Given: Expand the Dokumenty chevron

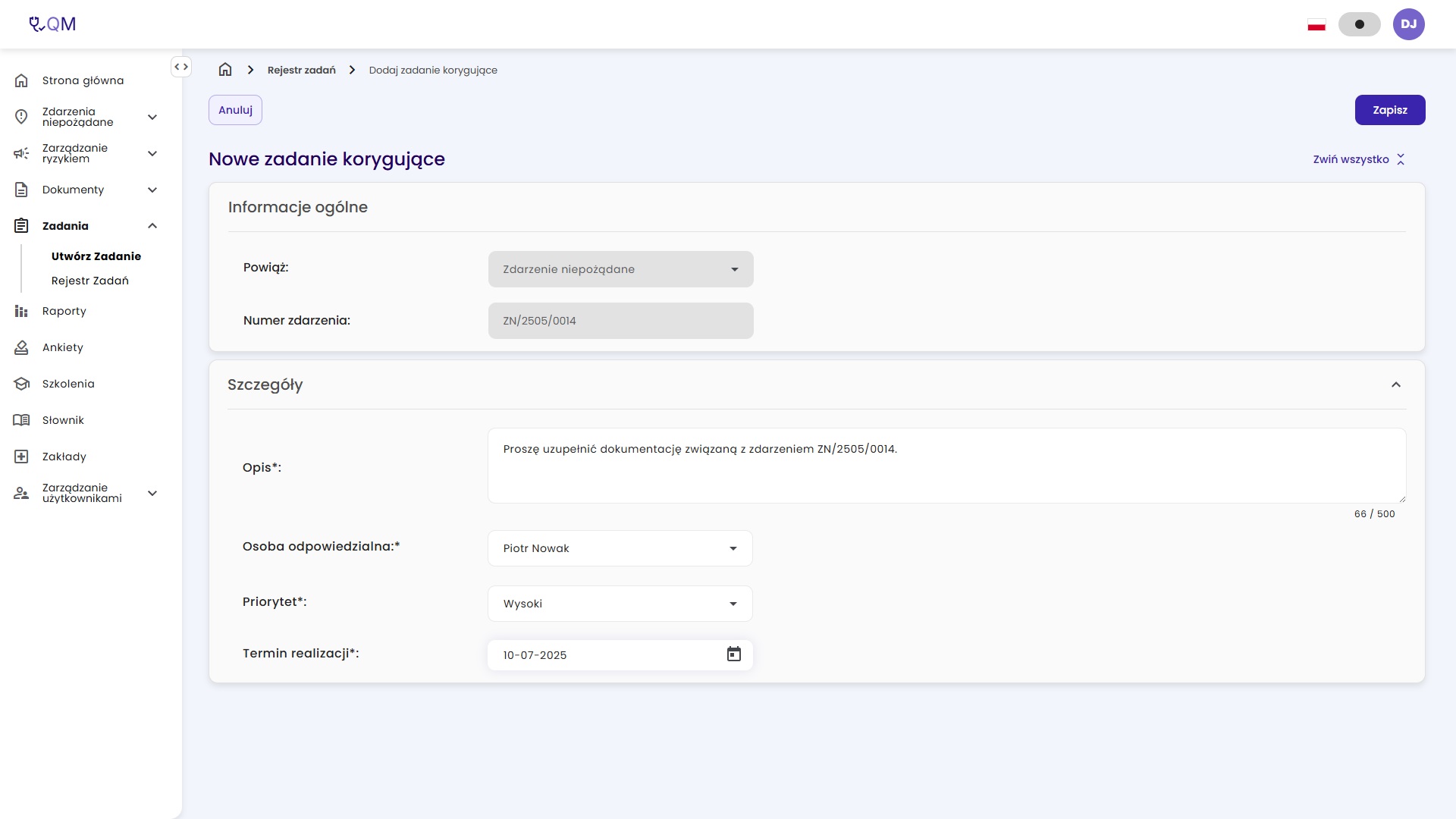Looking at the screenshot, I should click(152, 190).
